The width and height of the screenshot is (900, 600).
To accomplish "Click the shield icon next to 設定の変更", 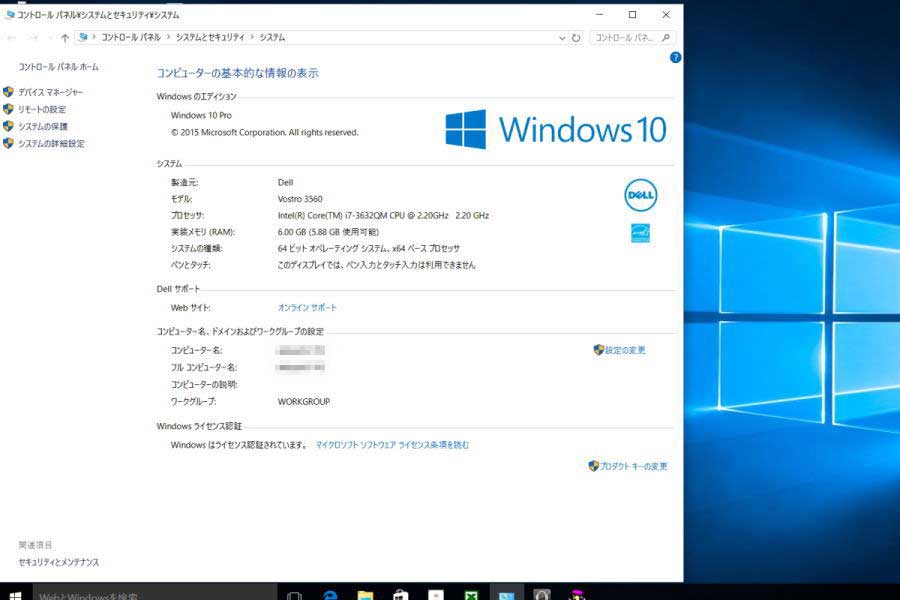I will (x=599, y=350).
